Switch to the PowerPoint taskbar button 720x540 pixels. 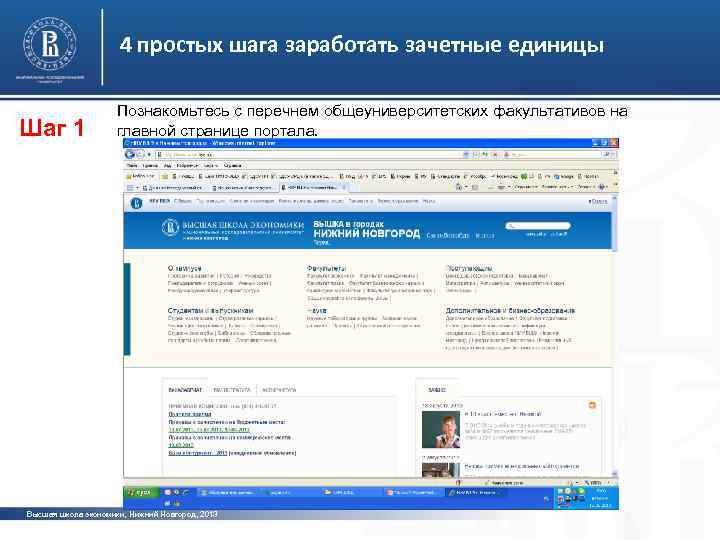tap(412, 492)
